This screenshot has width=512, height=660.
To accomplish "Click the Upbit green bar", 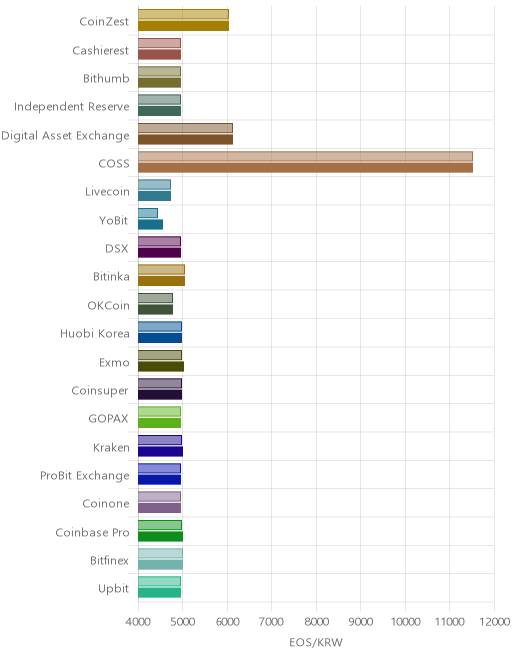I will (160, 593).
